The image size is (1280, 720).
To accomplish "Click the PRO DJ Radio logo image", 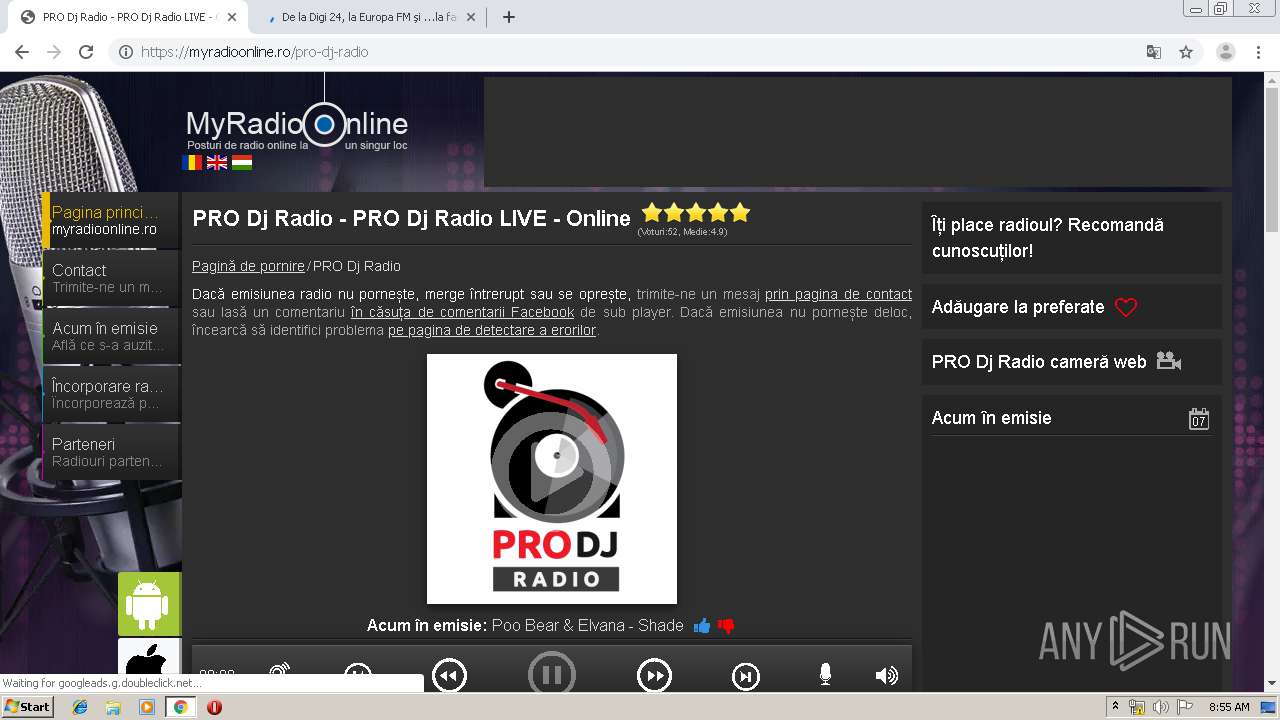I will coord(552,479).
